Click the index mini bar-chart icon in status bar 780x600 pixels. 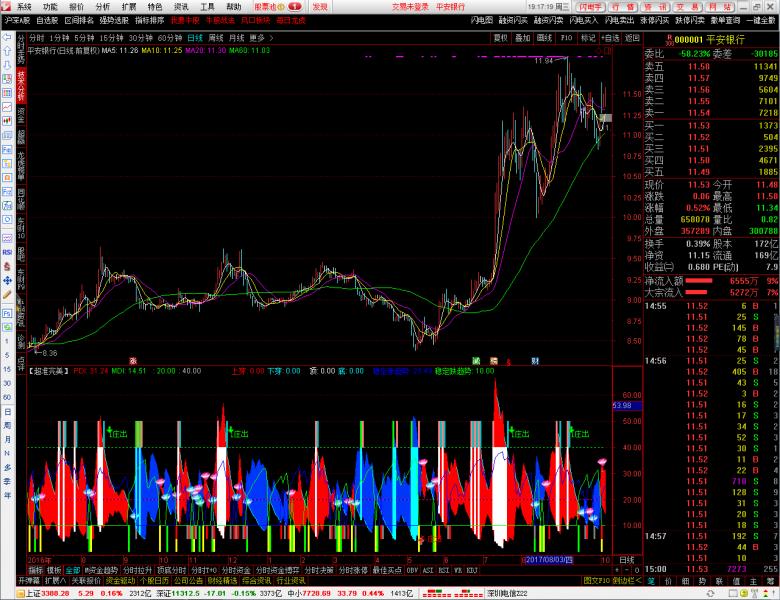click(453, 594)
